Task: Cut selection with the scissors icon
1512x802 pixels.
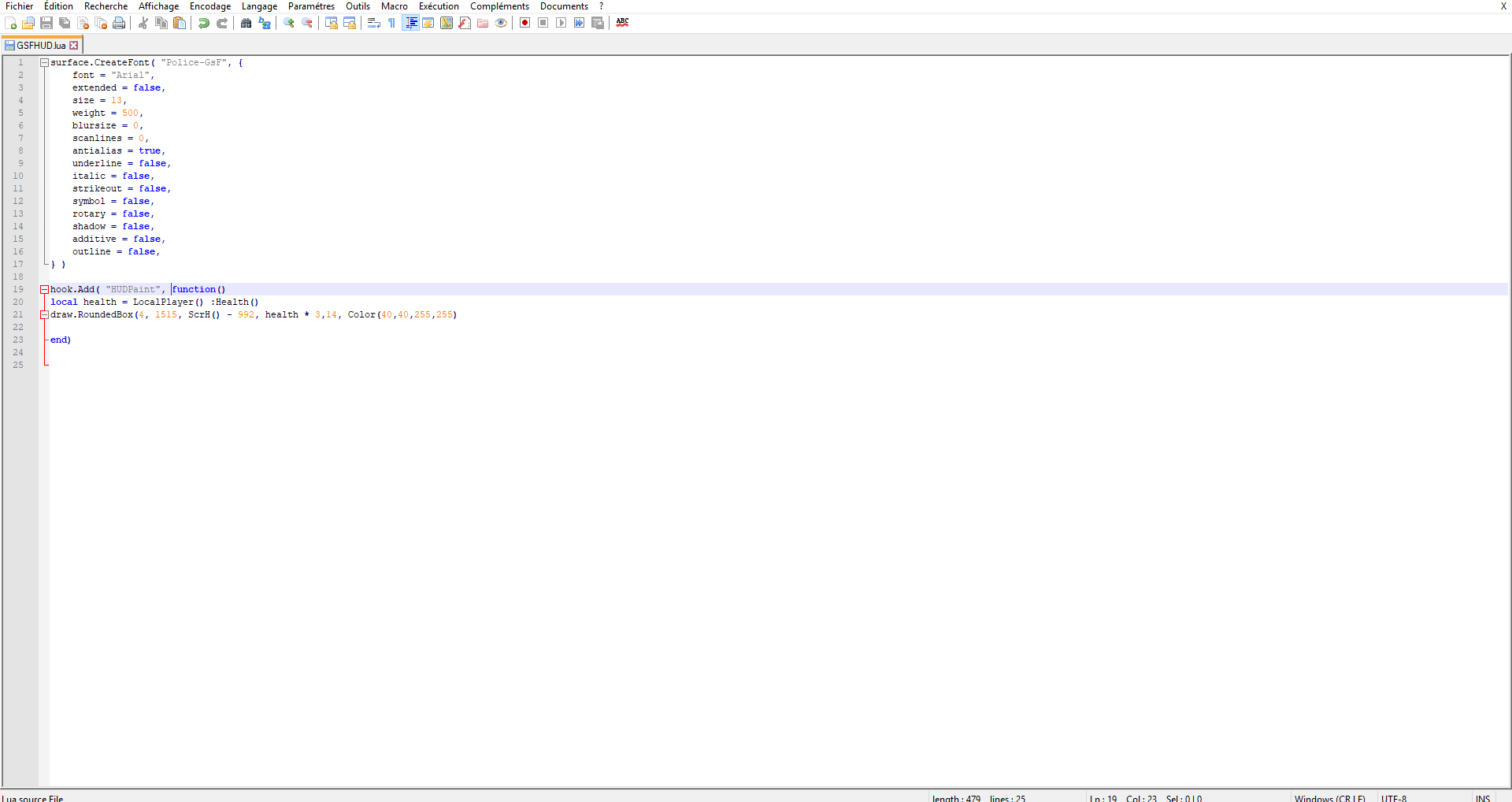Action: tap(143, 23)
